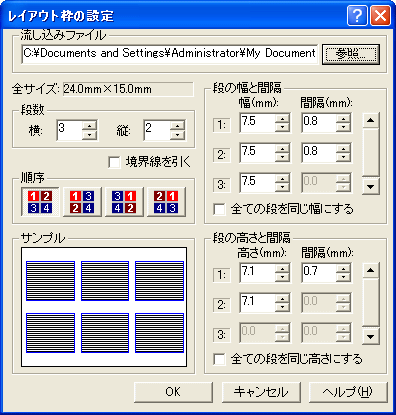The width and height of the screenshot is (396, 415).
Task: Confirm with the OK button
Action: coord(173,392)
